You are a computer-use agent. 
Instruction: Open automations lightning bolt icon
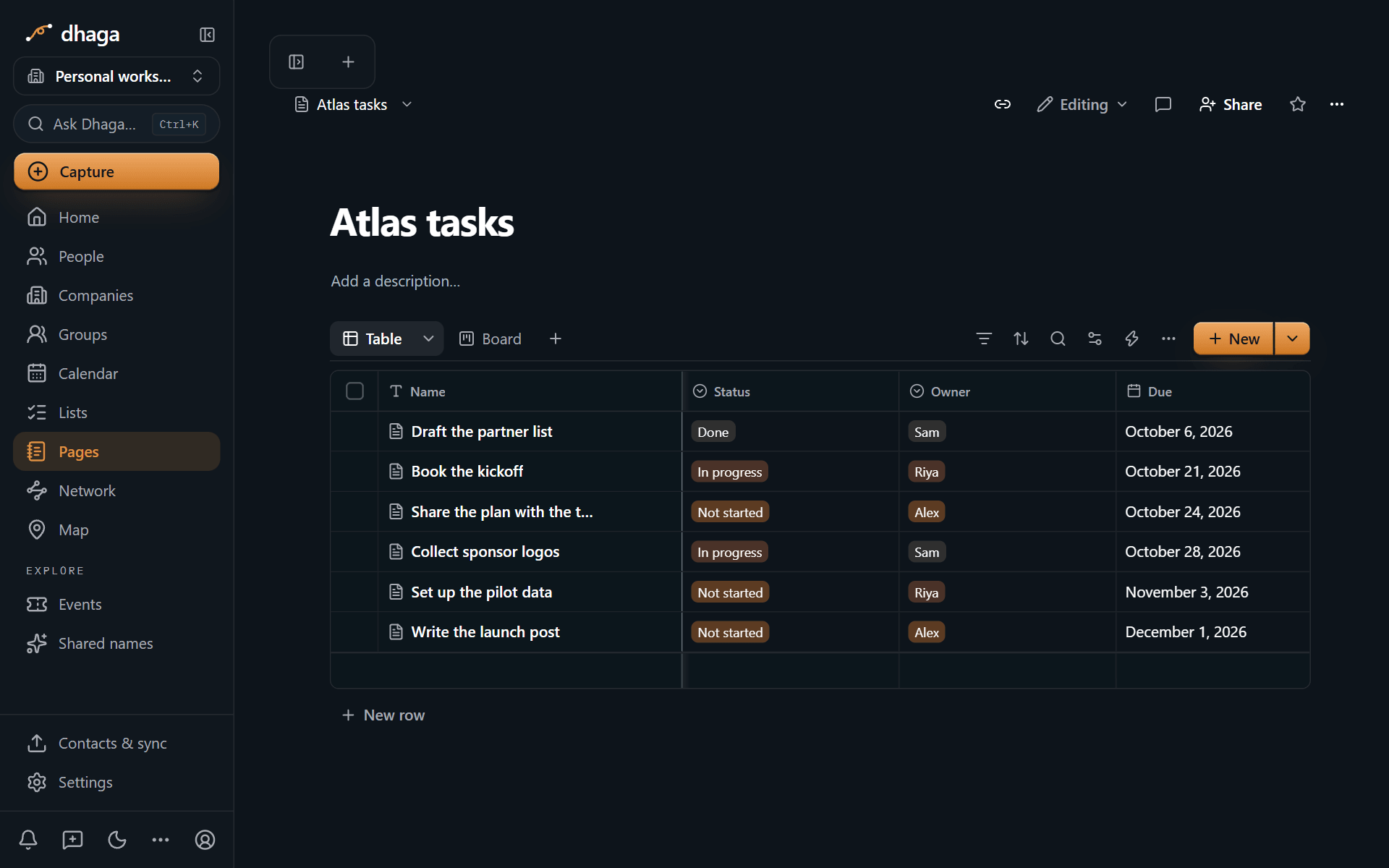[1131, 339]
